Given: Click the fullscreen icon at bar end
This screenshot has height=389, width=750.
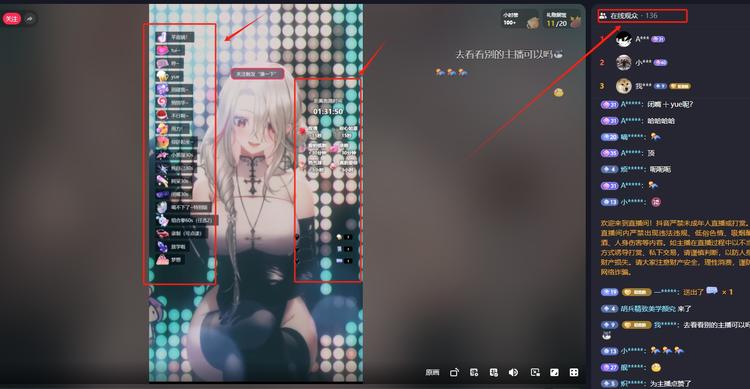Looking at the screenshot, I should click(x=574, y=372).
